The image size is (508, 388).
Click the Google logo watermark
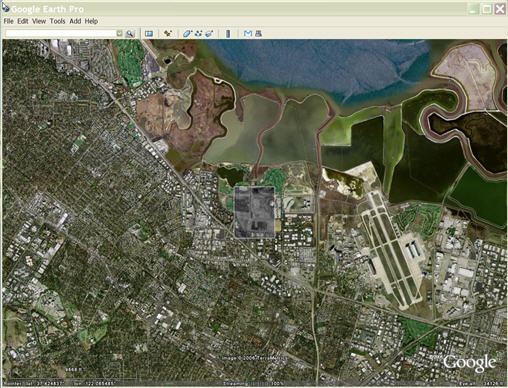(469, 363)
